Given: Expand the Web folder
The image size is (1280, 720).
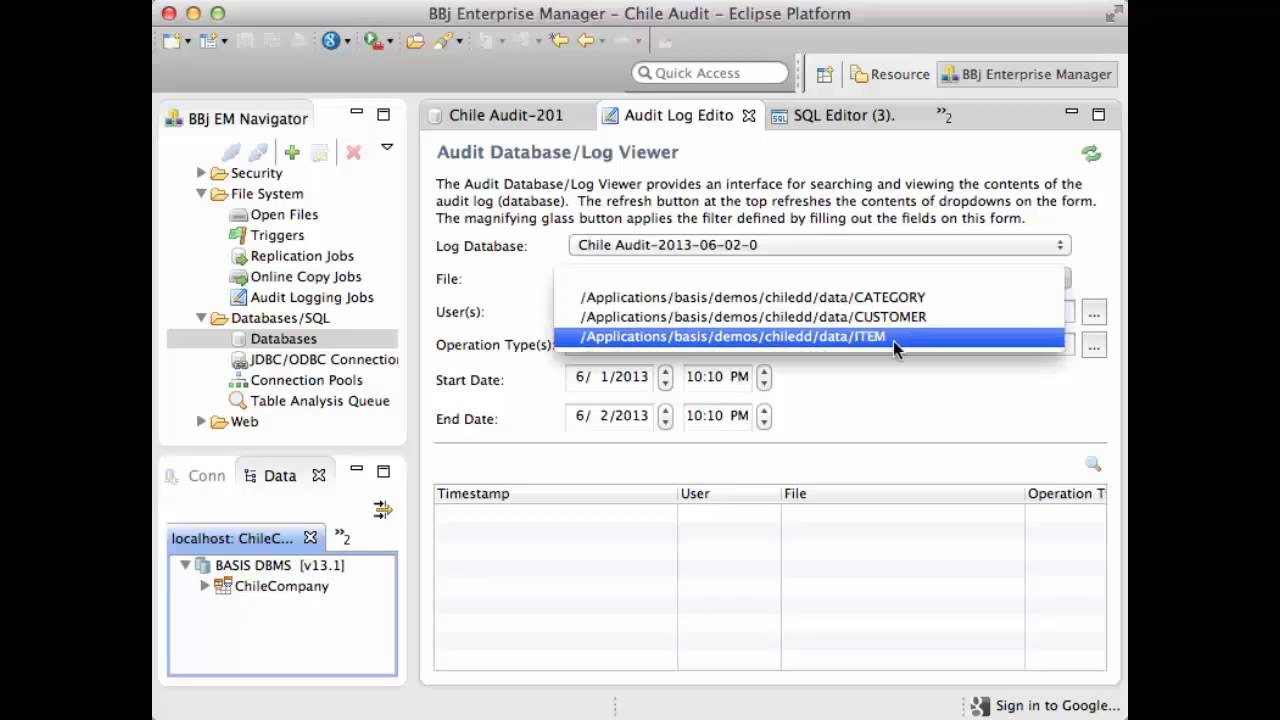Looking at the screenshot, I should pyautogui.click(x=201, y=422).
